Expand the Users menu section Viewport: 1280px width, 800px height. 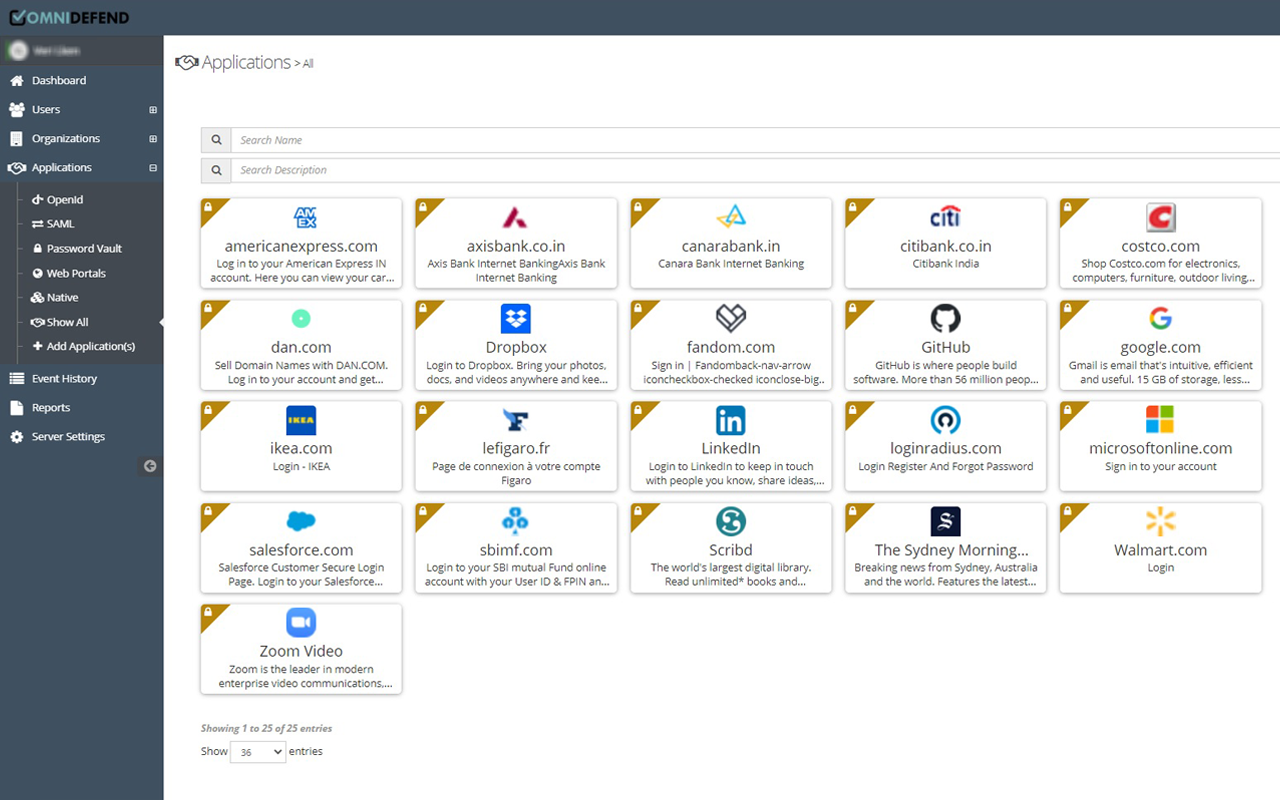(153, 110)
